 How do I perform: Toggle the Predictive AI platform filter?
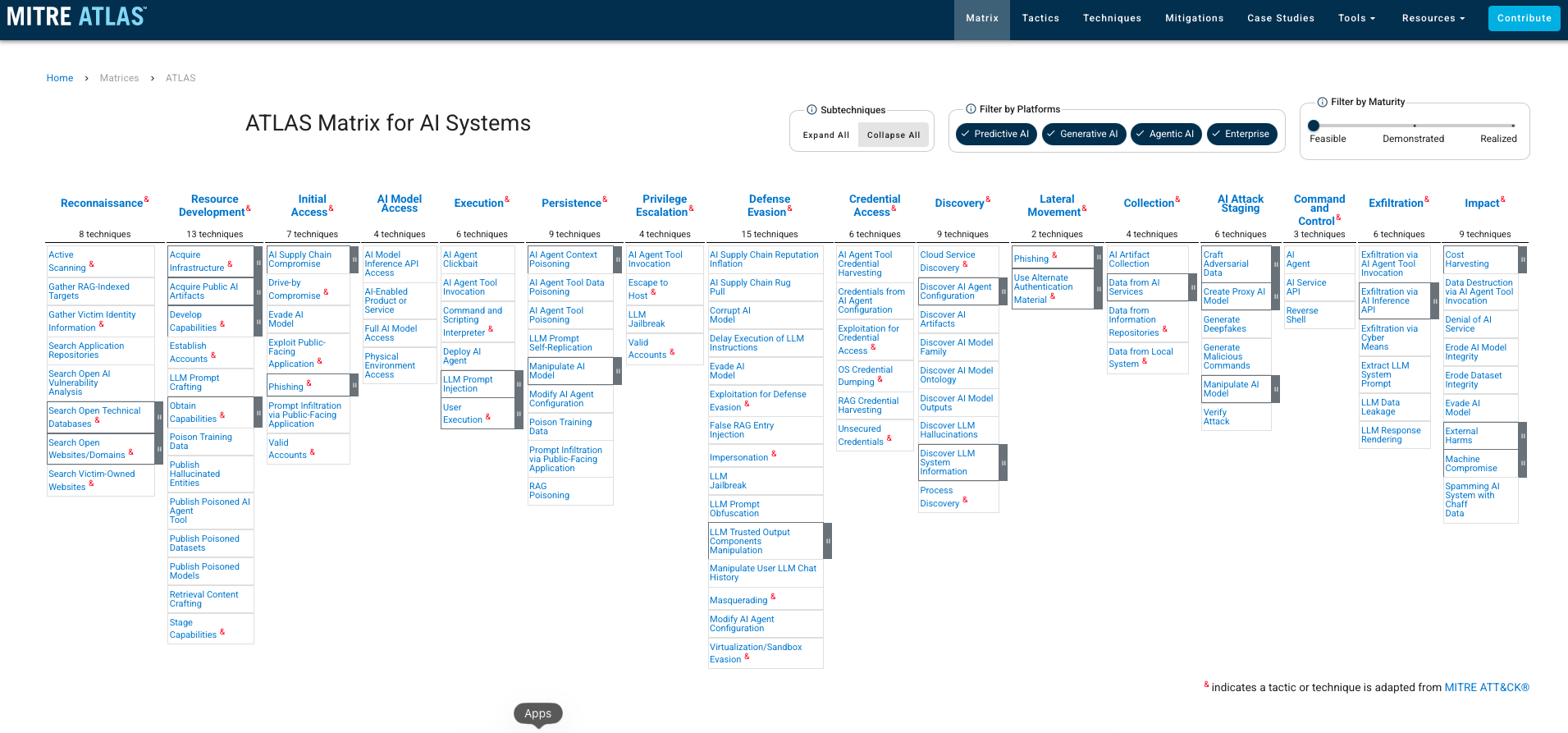tap(997, 134)
